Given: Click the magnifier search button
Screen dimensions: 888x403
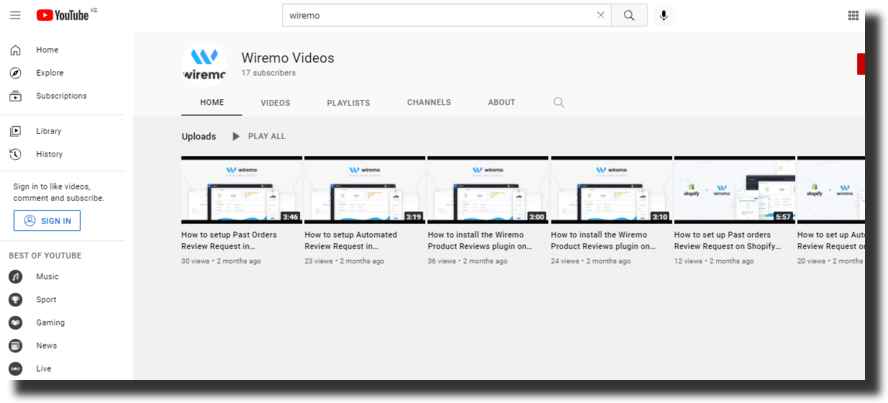Looking at the screenshot, I should click(629, 15).
